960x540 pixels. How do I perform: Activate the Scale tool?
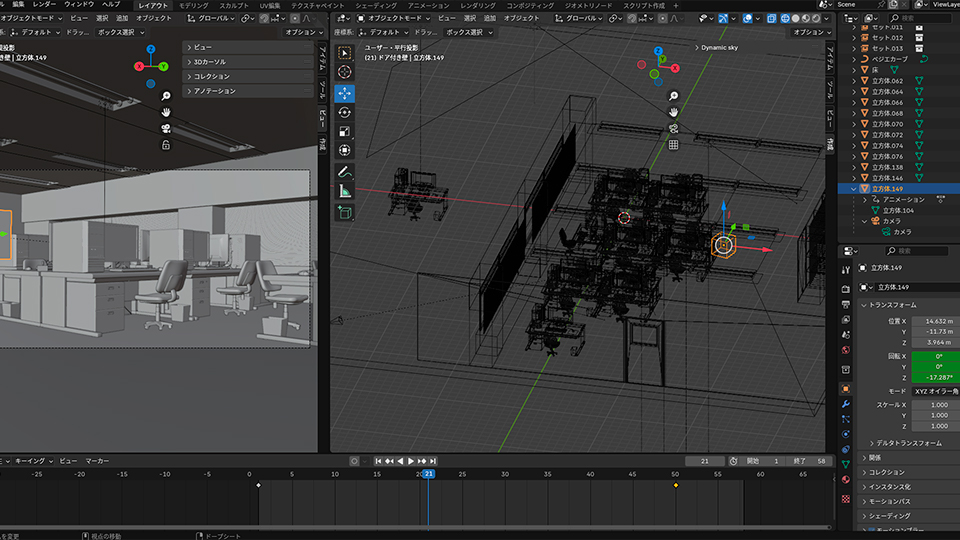(x=345, y=132)
